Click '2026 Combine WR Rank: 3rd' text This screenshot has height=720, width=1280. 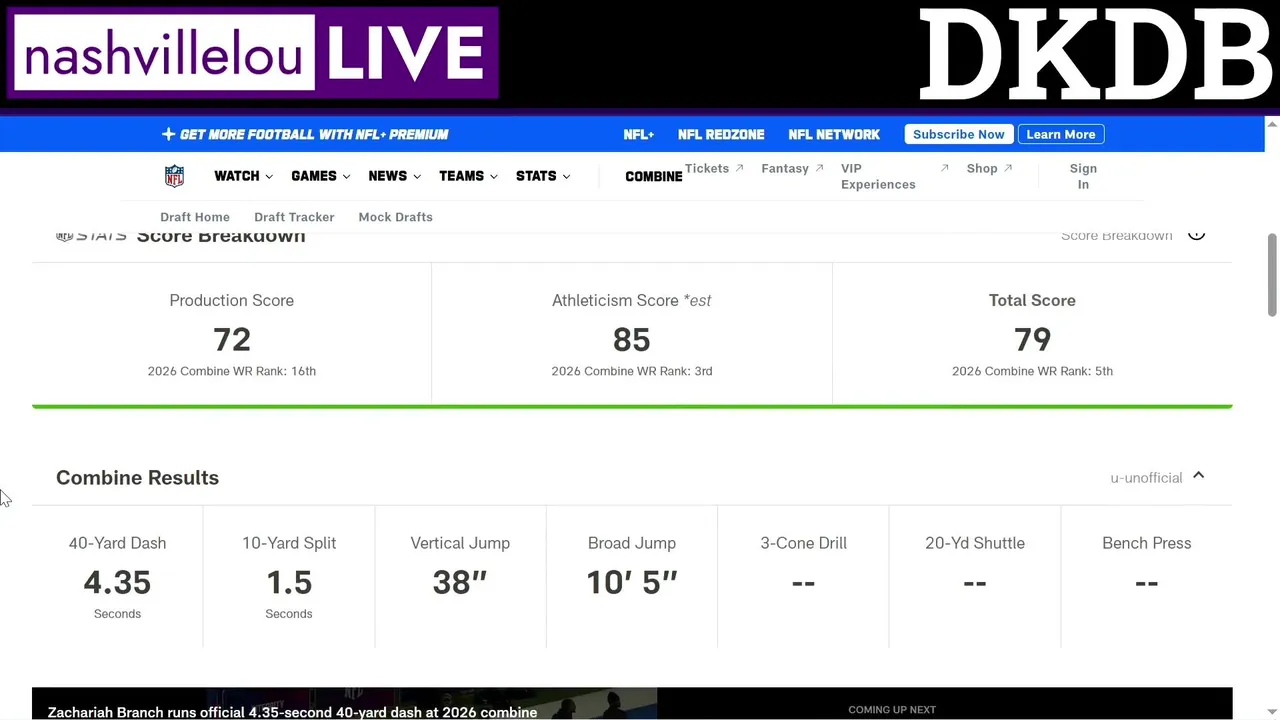click(632, 371)
